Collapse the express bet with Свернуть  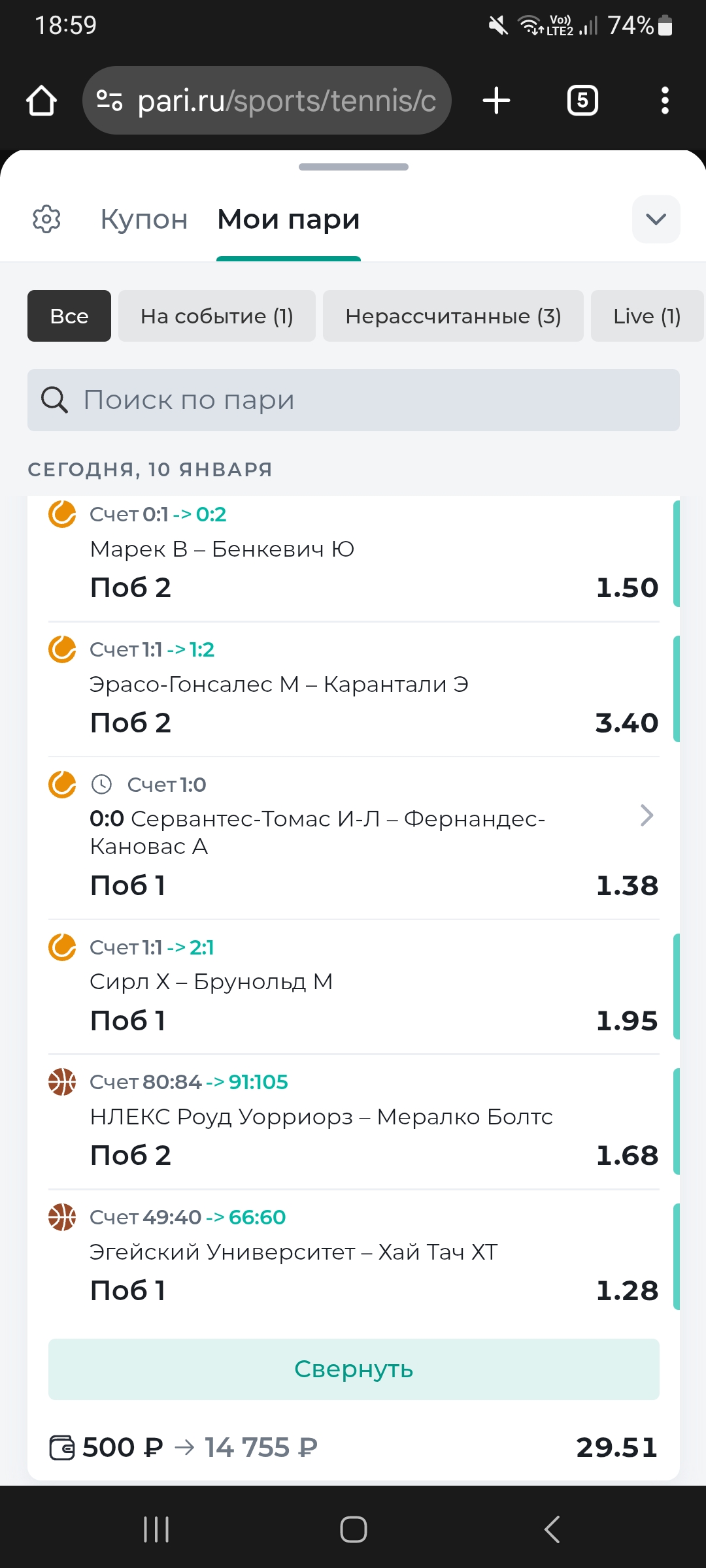coord(354,1369)
